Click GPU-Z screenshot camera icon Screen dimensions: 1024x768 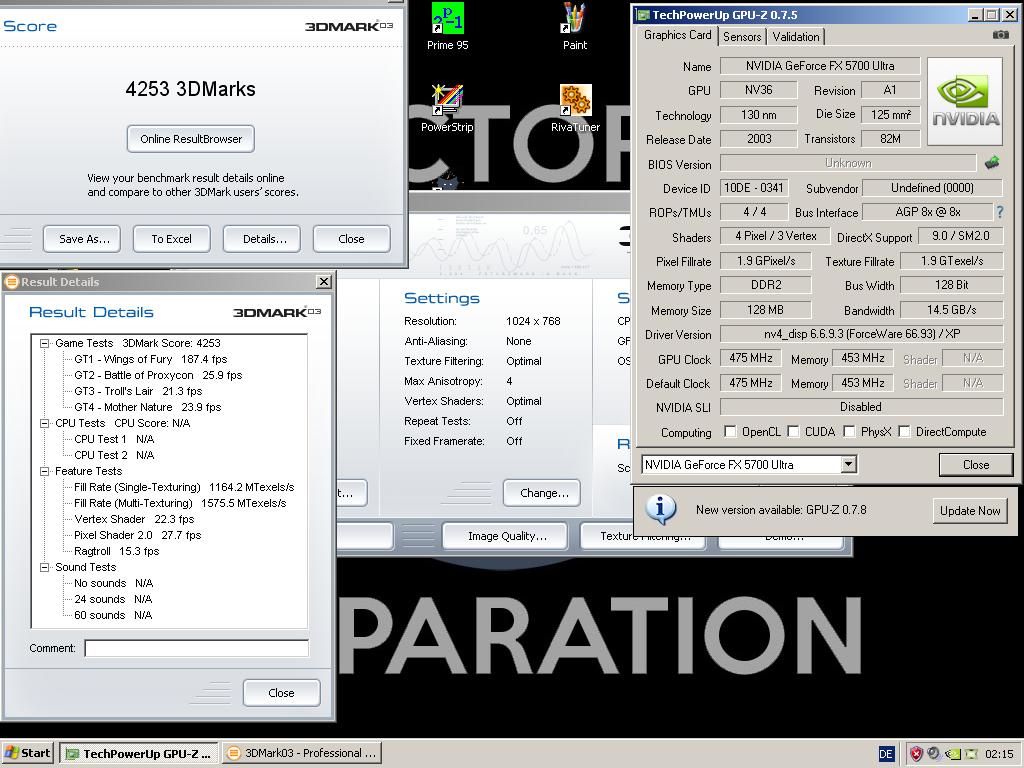click(1000, 35)
